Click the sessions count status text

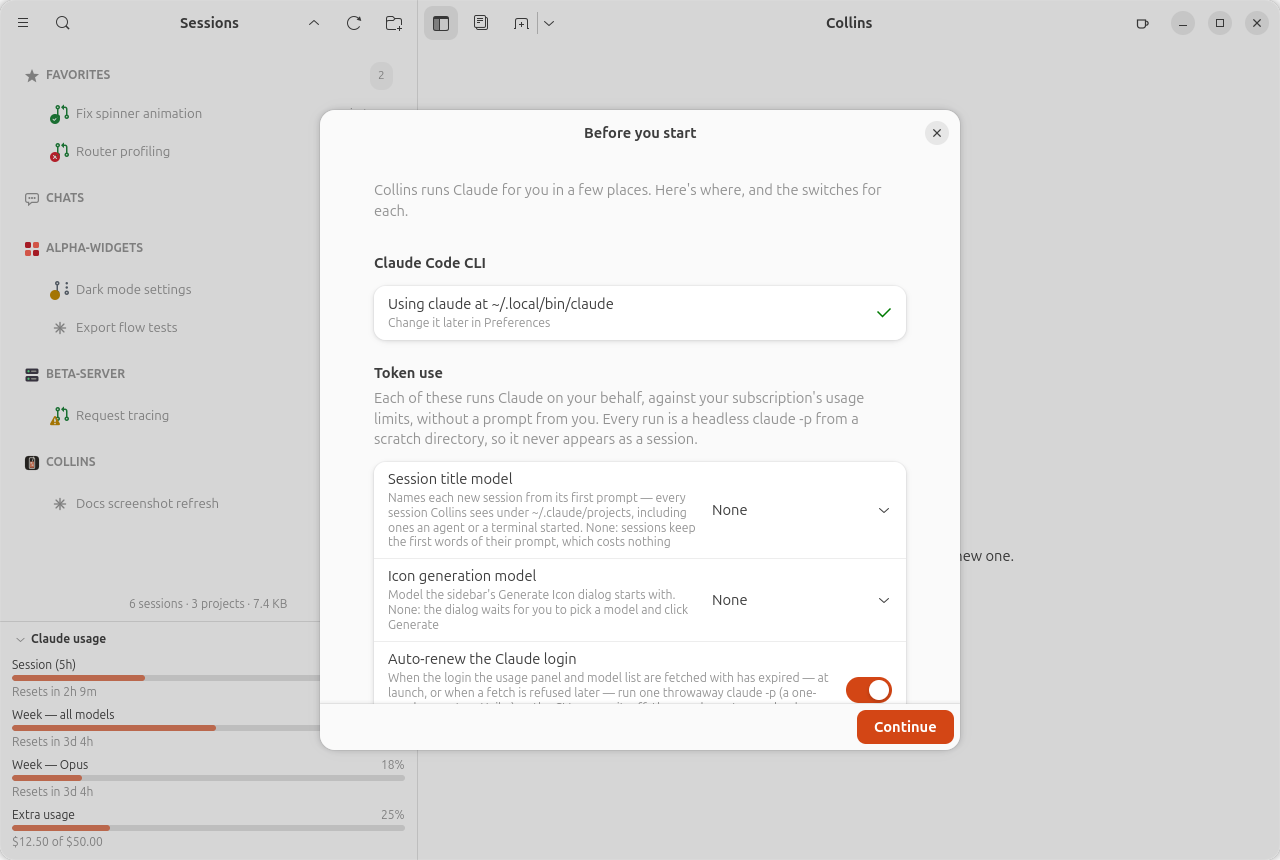(x=208, y=604)
